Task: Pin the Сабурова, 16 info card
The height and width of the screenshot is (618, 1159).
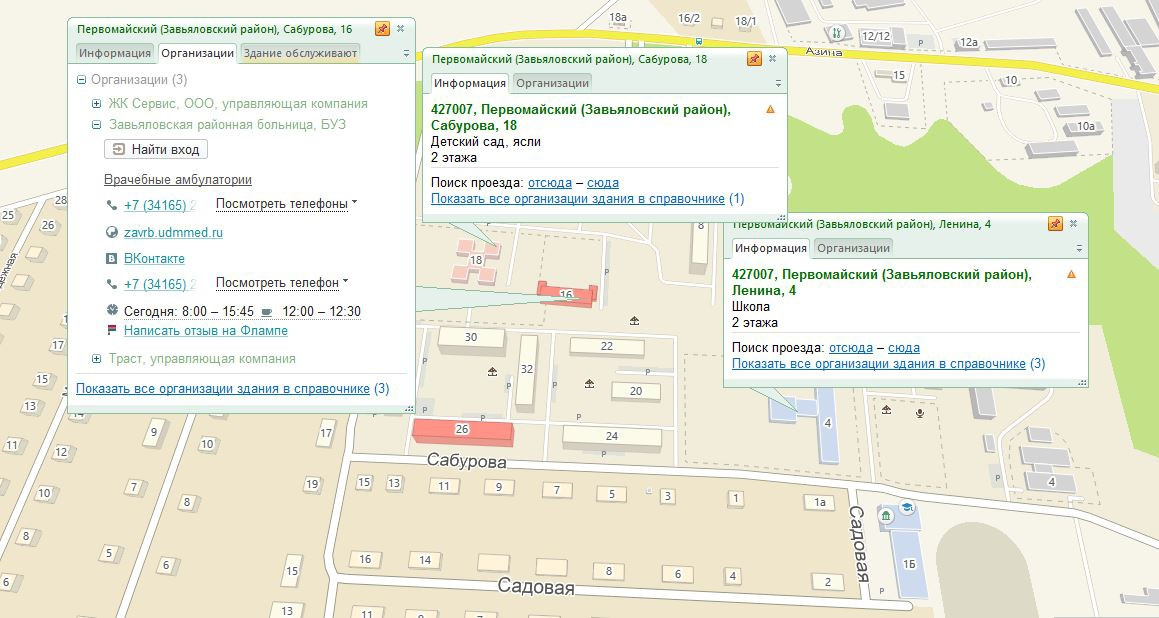Action: (x=381, y=29)
